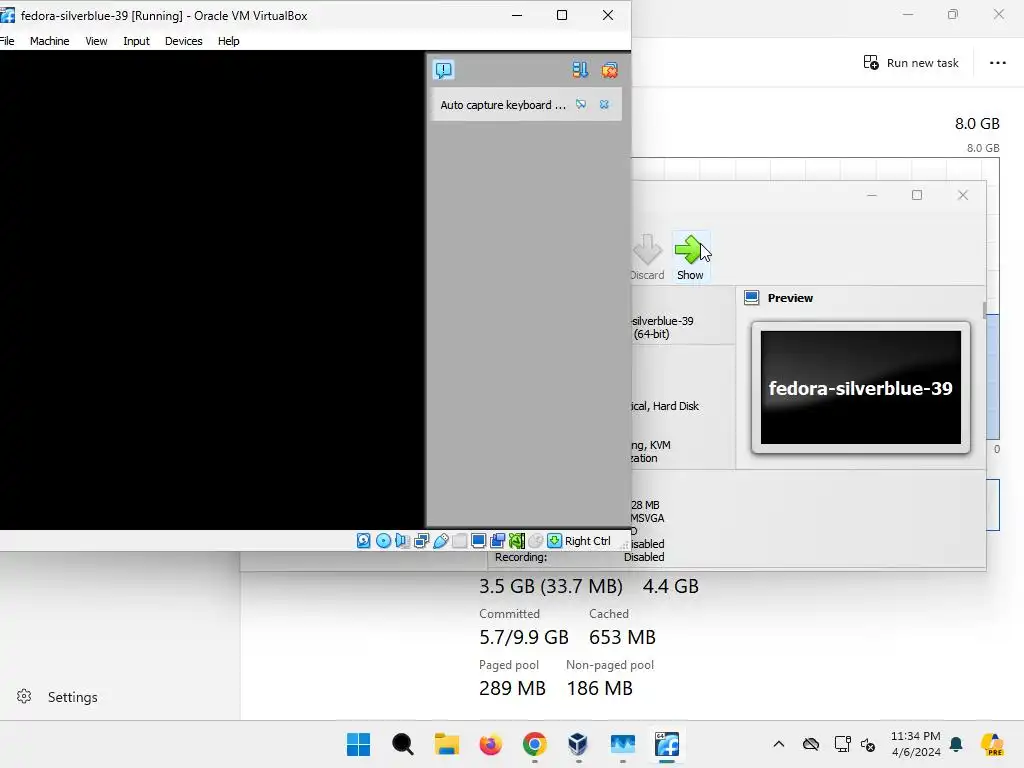1024x768 pixels.
Task: Click the grayed mouse integration status icon
Action: pyautogui.click(x=536, y=541)
